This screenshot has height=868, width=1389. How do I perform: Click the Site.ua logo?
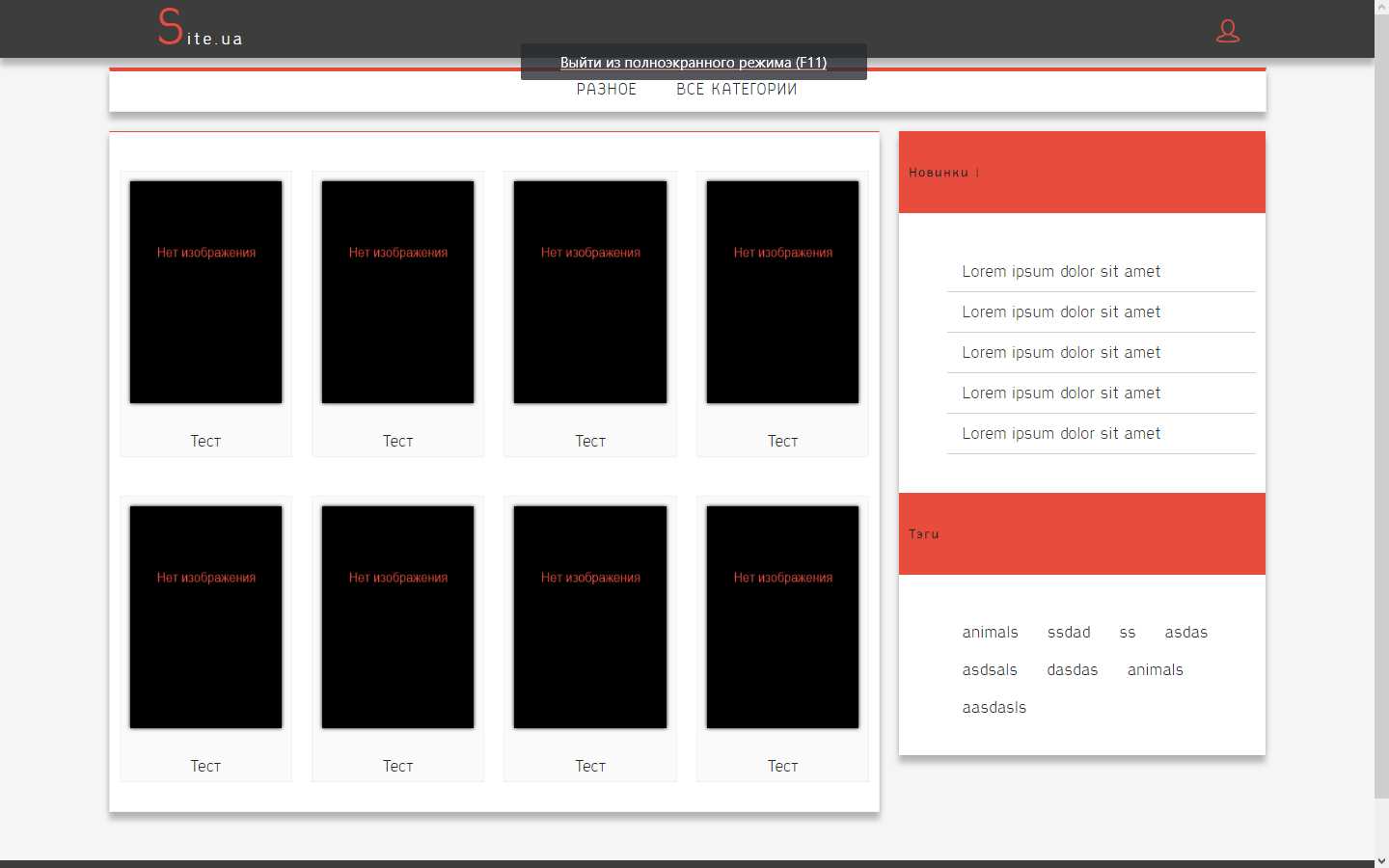tap(201, 28)
